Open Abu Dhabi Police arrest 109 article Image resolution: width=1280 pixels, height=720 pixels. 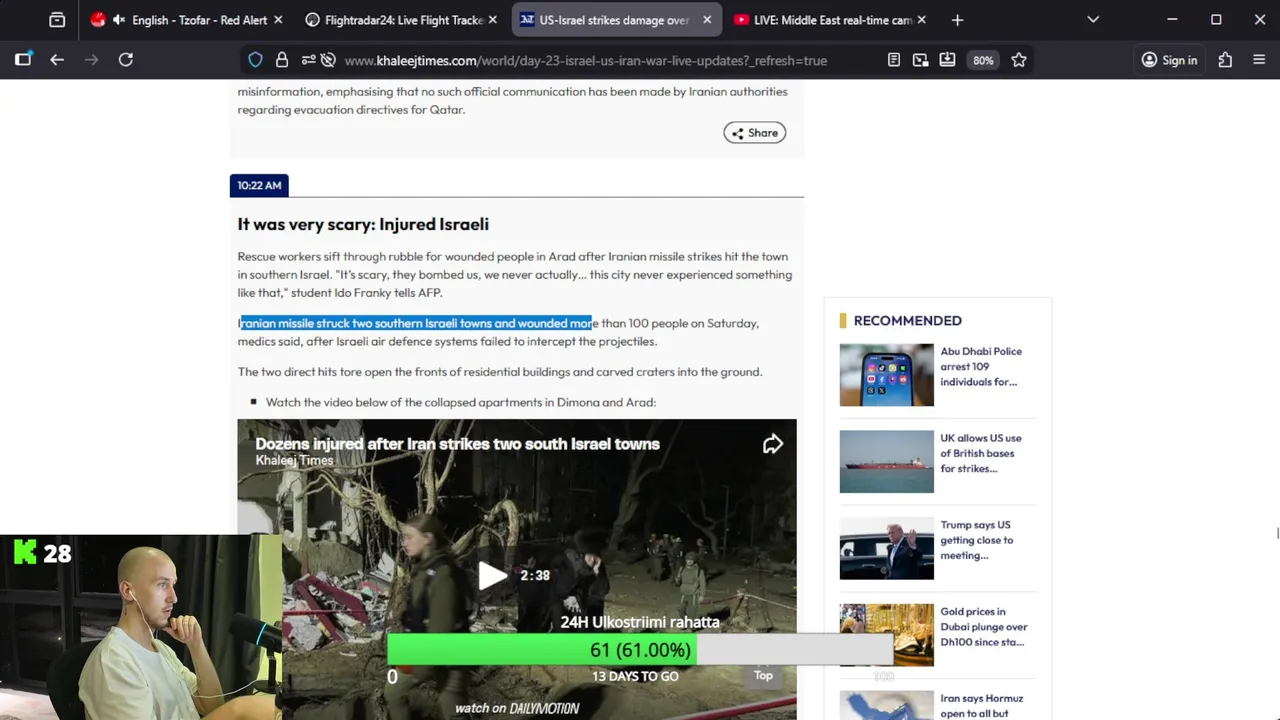tap(981, 366)
